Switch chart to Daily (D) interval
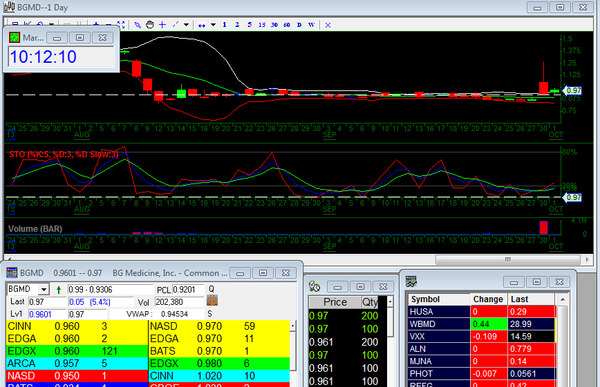 coord(299,25)
